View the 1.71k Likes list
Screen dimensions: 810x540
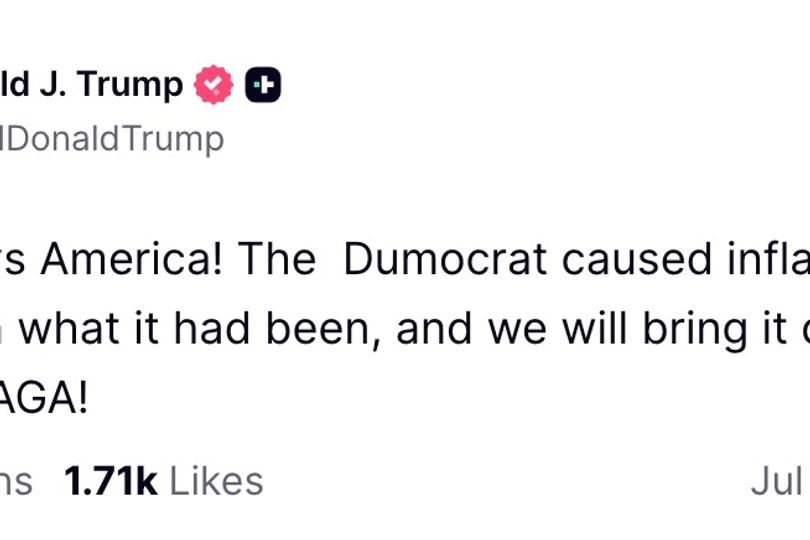pyautogui.click(x=163, y=482)
